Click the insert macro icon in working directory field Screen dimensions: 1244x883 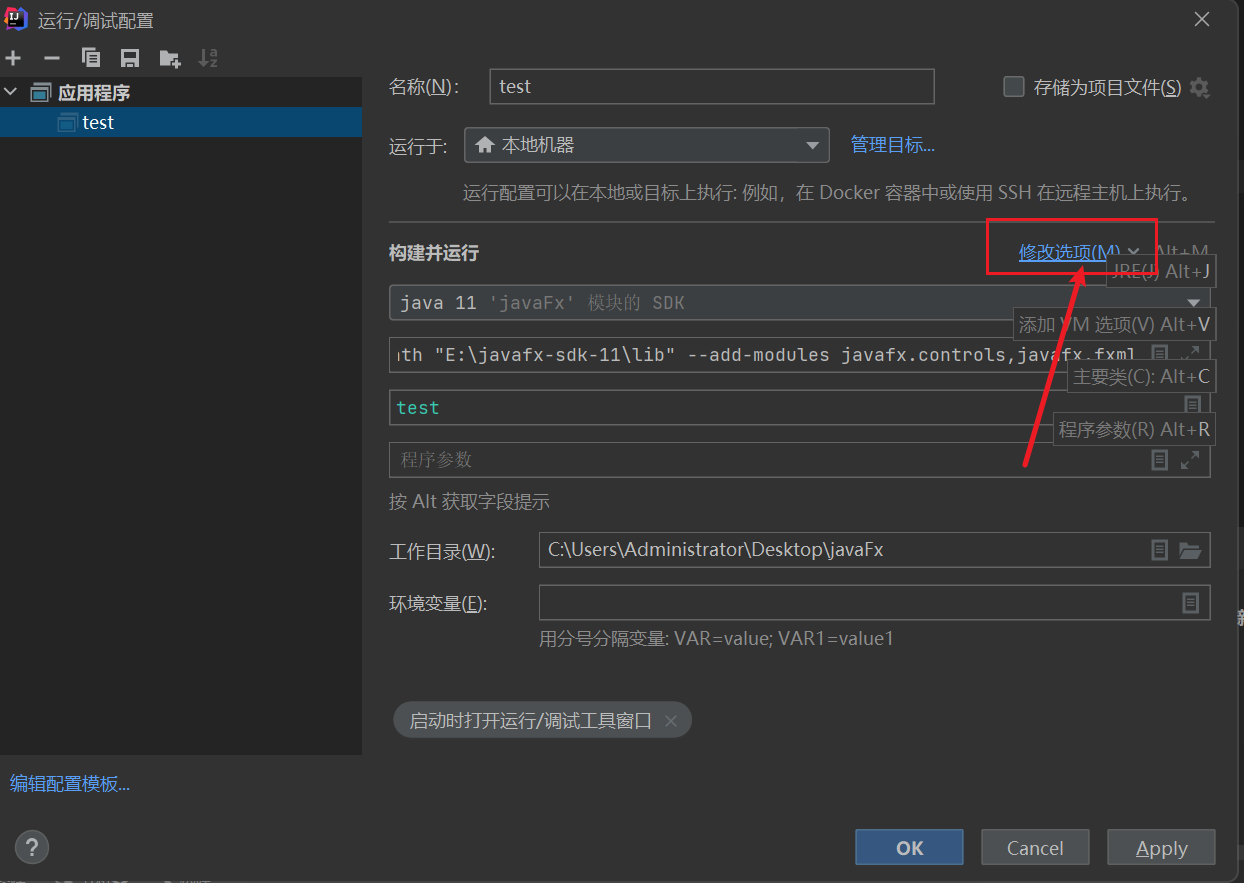pos(1159,550)
